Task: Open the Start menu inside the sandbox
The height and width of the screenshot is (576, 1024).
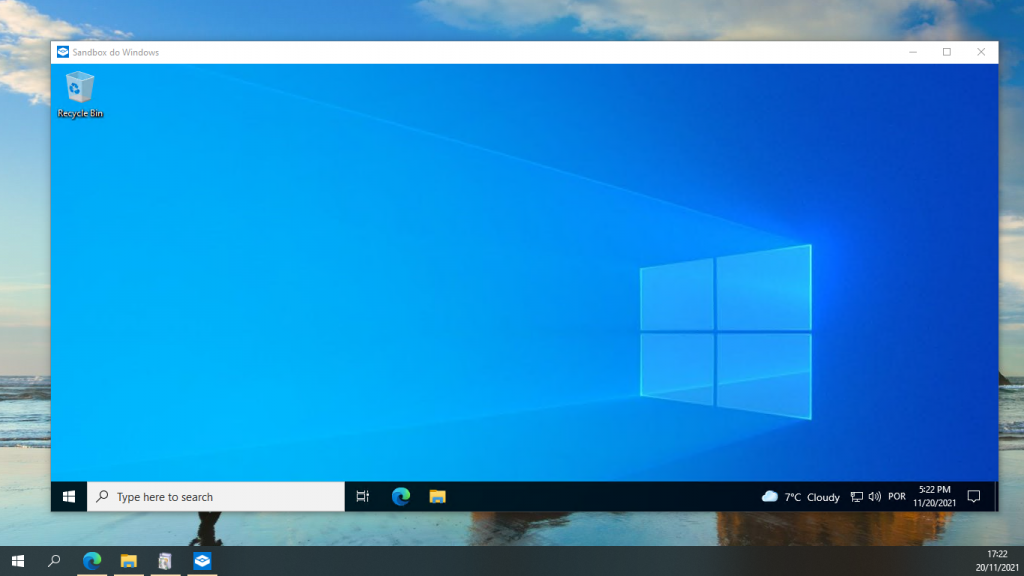Action: pyautogui.click(x=68, y=496)
